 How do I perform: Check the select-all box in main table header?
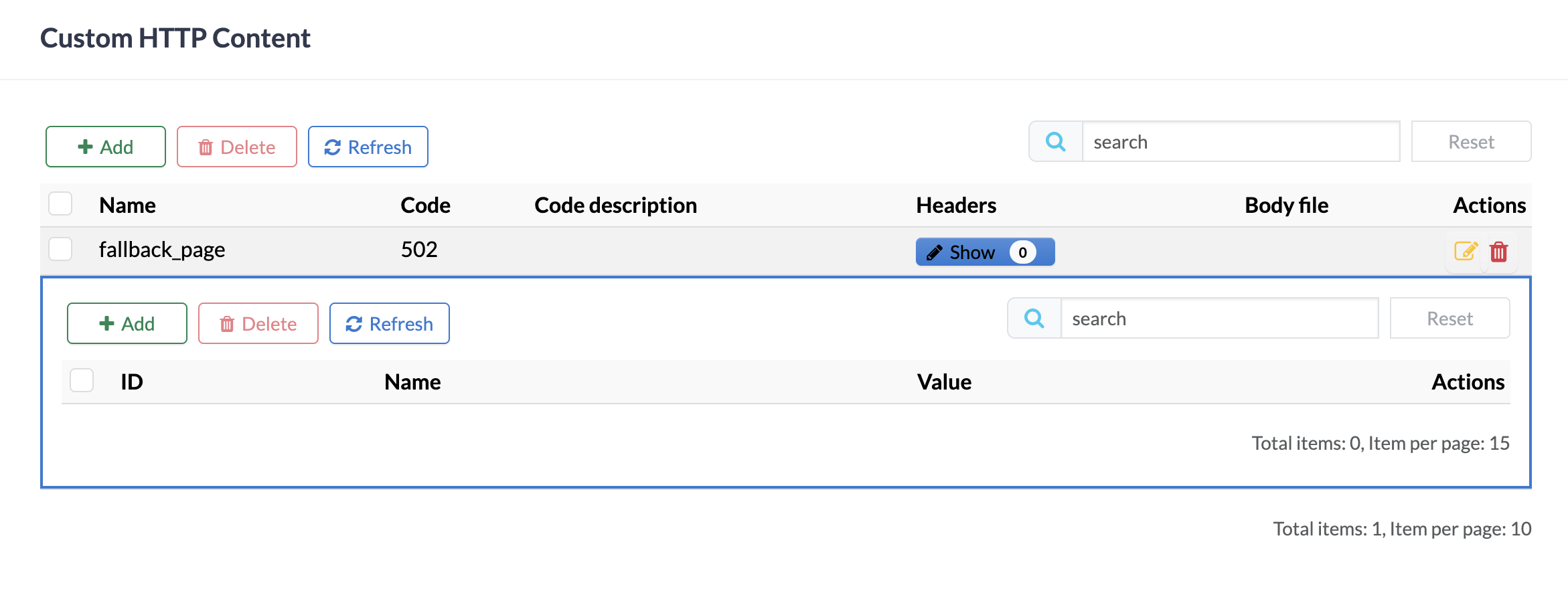pos(61,204)
